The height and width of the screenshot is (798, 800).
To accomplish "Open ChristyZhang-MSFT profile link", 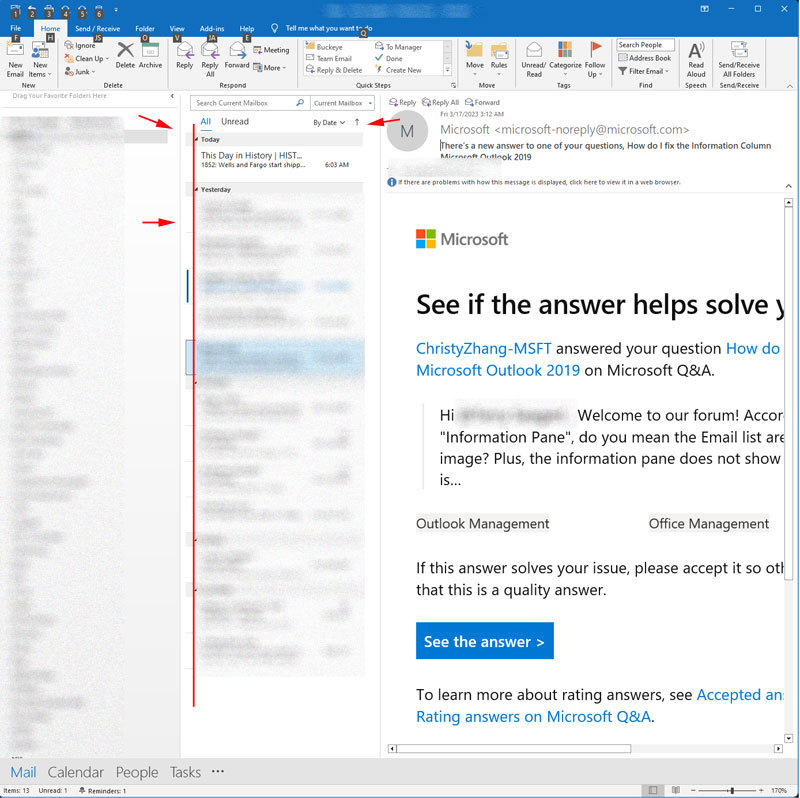I will pyautogui.click(x=484, y=348).
